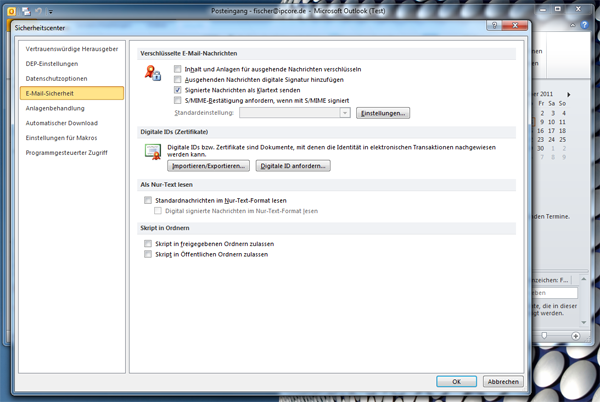Screen dimensions: 600x402
Task: Click the encrypted mail ribbon-and-lock icon
Action: coord(153,73)
